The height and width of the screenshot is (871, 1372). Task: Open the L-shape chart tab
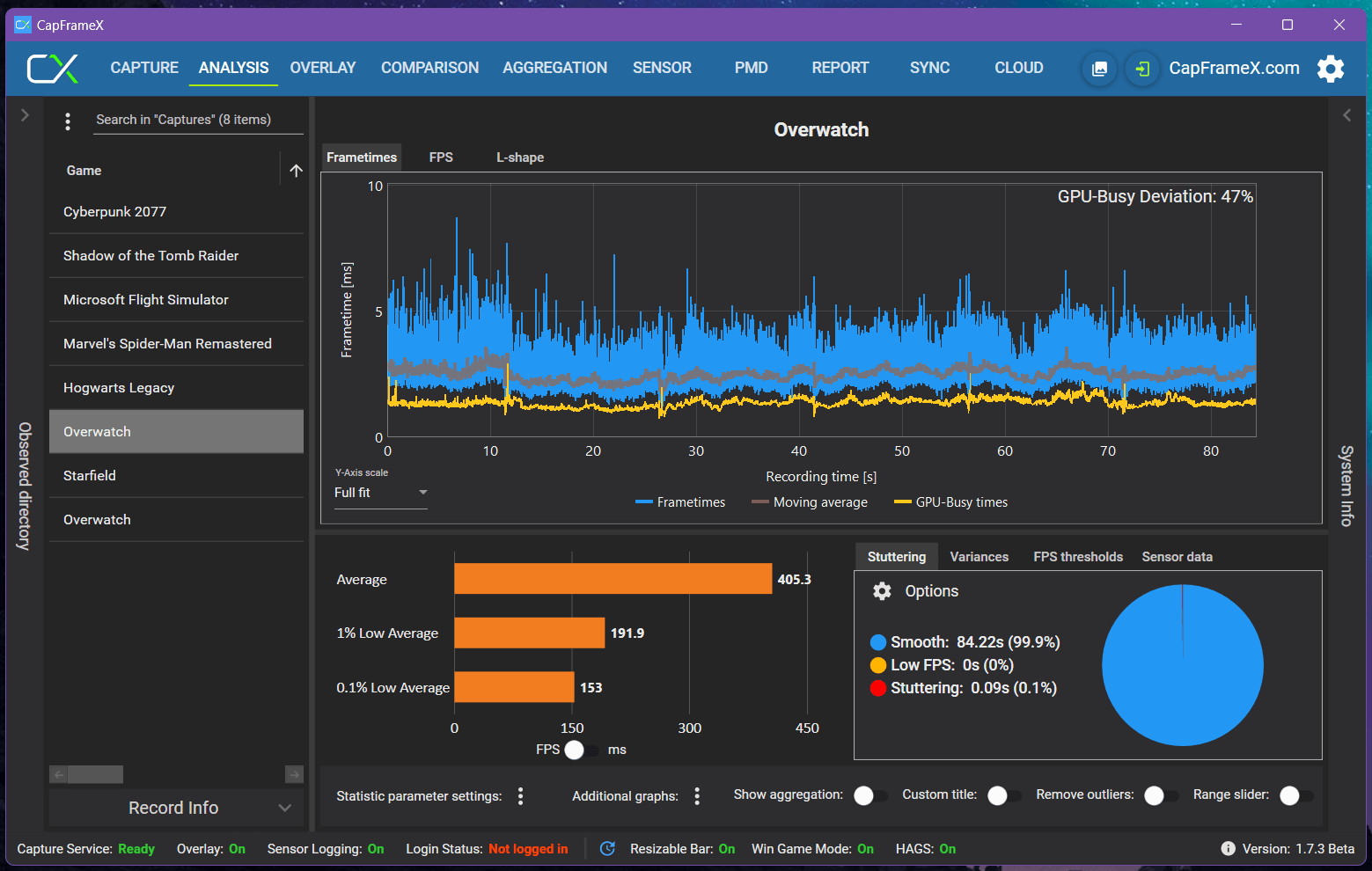tap(519, 157)
